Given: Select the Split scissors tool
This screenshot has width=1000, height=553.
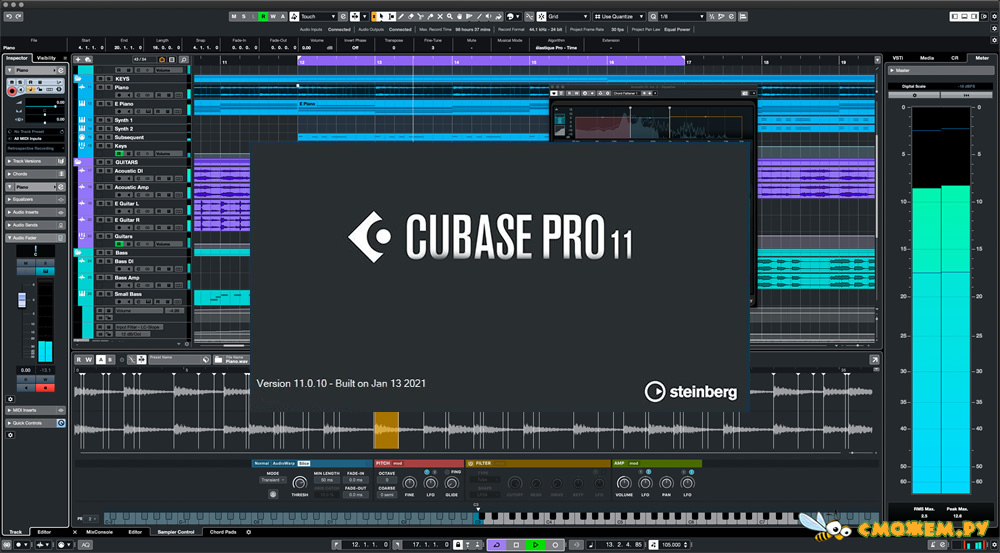Looking at the screenshot, I should (420, 16).
